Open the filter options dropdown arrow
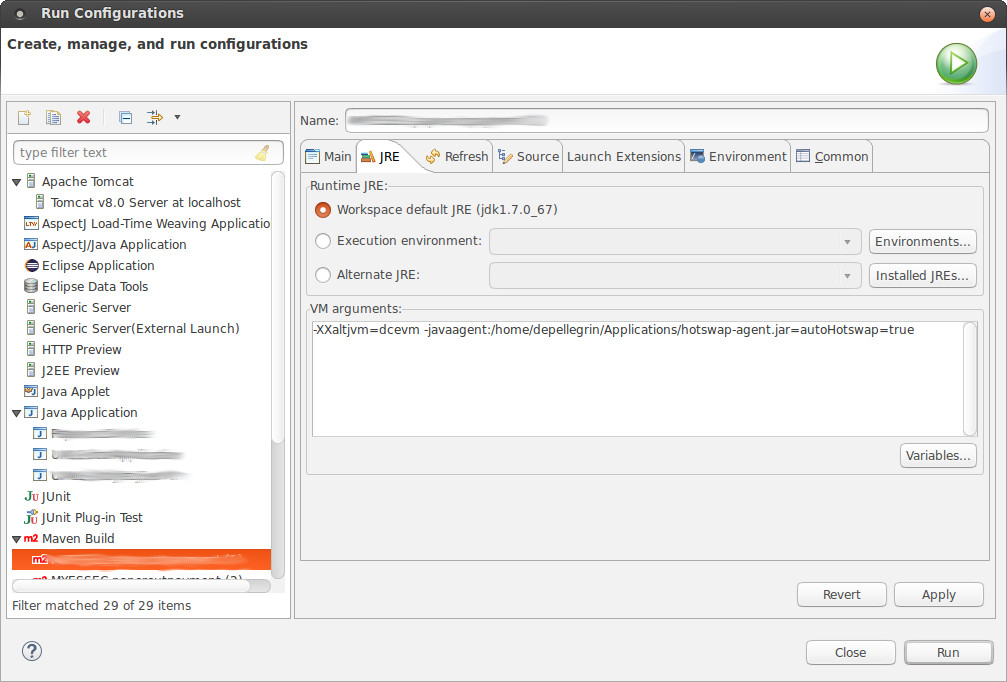The height and width of the screenshot is (682, 1007). [177, 117]
